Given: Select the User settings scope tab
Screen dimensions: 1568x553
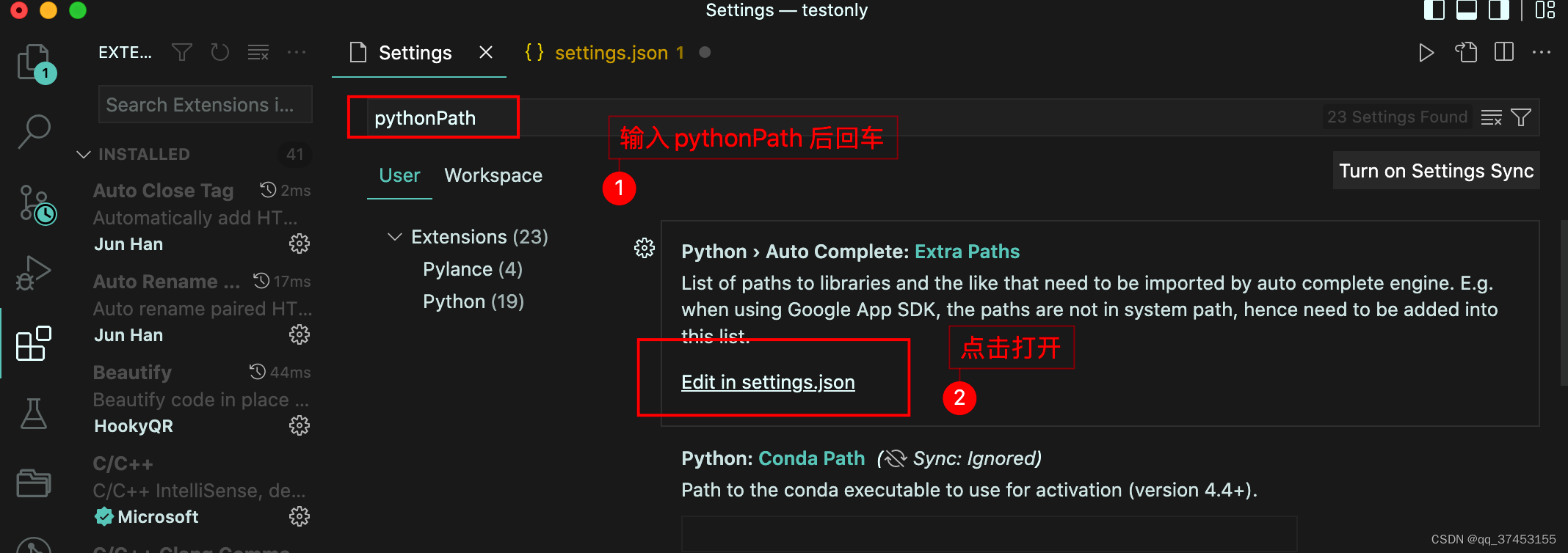Looking at the screenshot, I should (399, 175).
